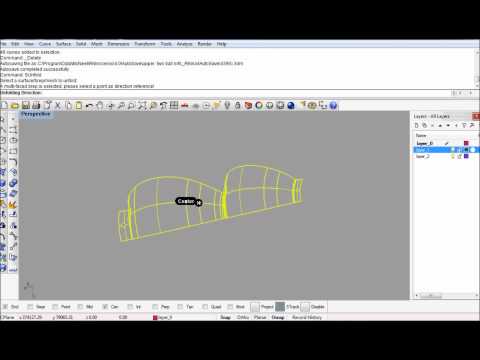Click the Tools hammer icon in Layers panel
The height and width of the screenshot is (360, 480).
click(x=472, y=125)
